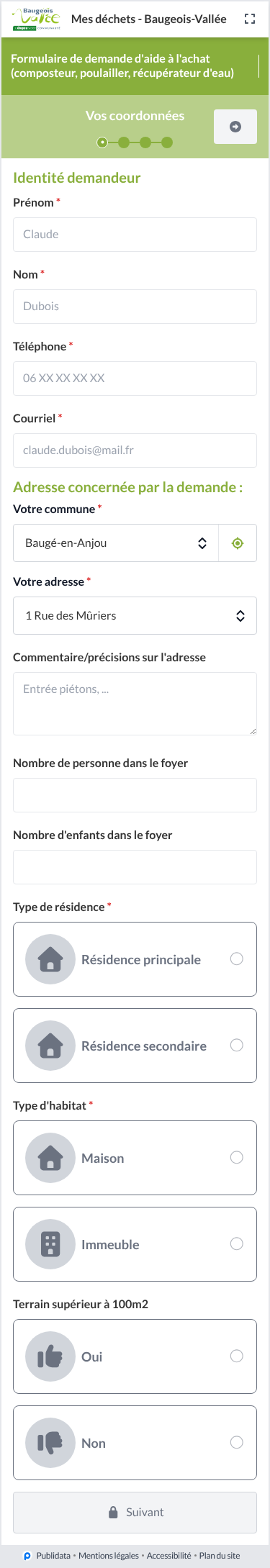Open the Votre commune dropdown

click(116, 543)
